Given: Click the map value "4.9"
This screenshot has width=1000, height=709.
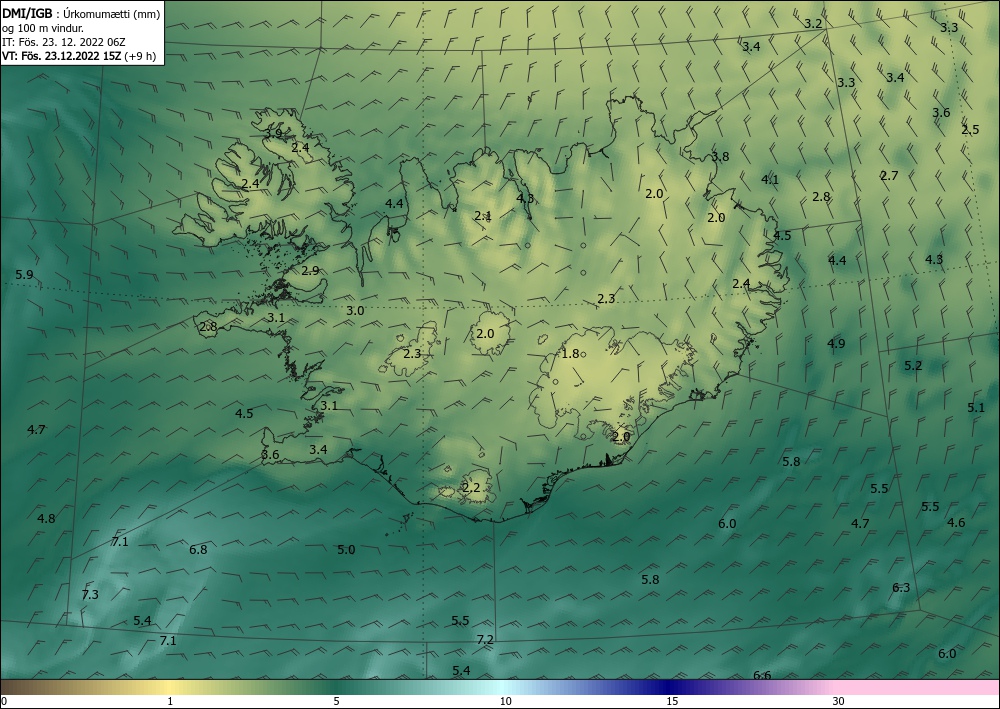Looking at the screenshot, I should [836, 344].
